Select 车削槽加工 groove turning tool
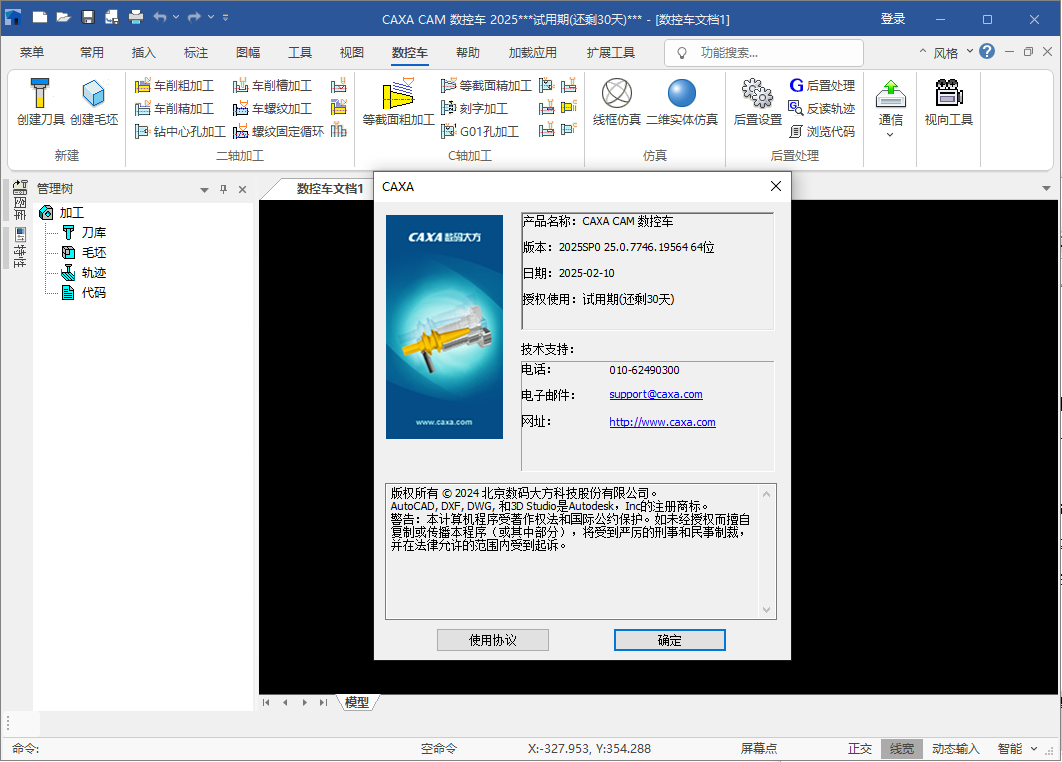1062x762 pixels. click(272, 85)
